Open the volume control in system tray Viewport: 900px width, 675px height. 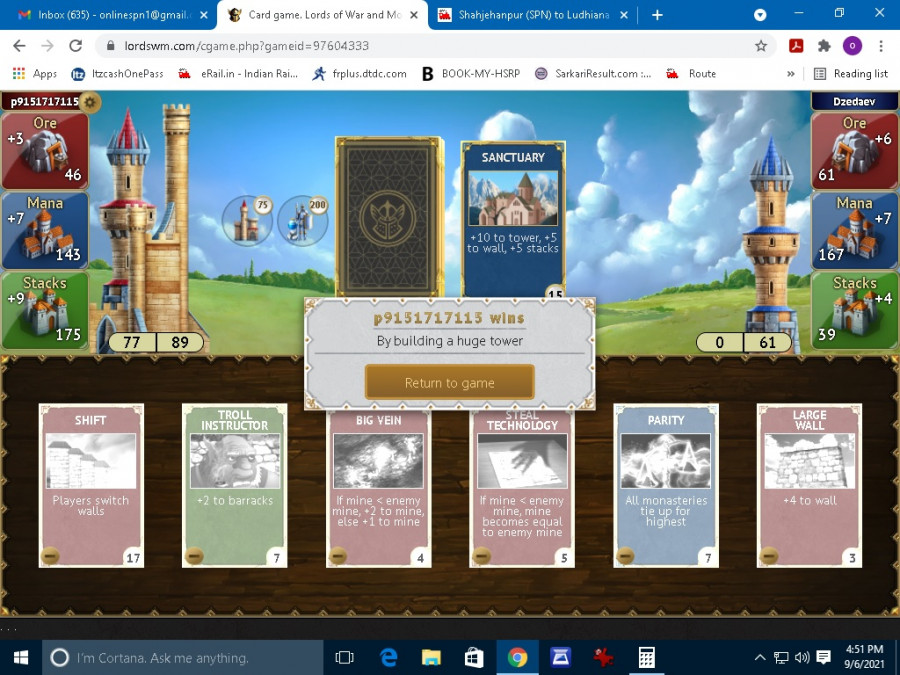[x=802, y=658]
